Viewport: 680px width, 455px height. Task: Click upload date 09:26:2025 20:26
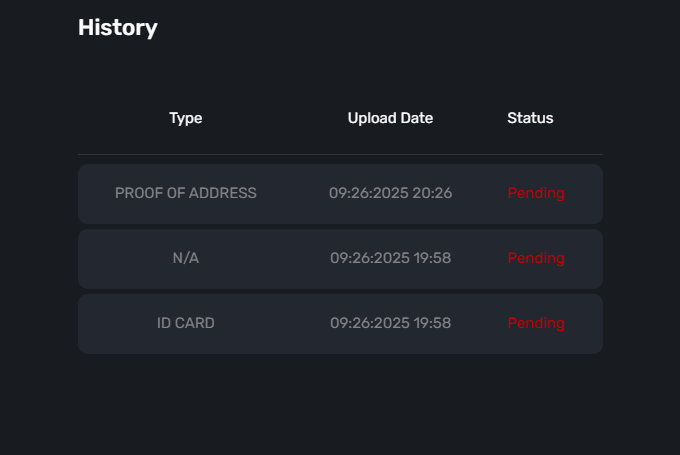[390, 193]
